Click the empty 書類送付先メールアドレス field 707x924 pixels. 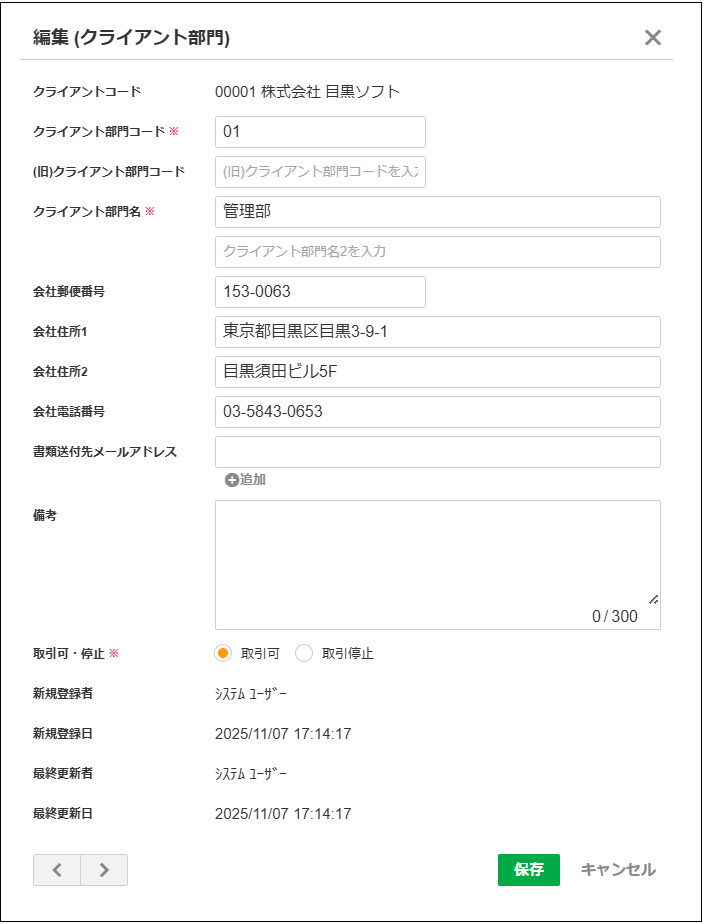point(435,451)
